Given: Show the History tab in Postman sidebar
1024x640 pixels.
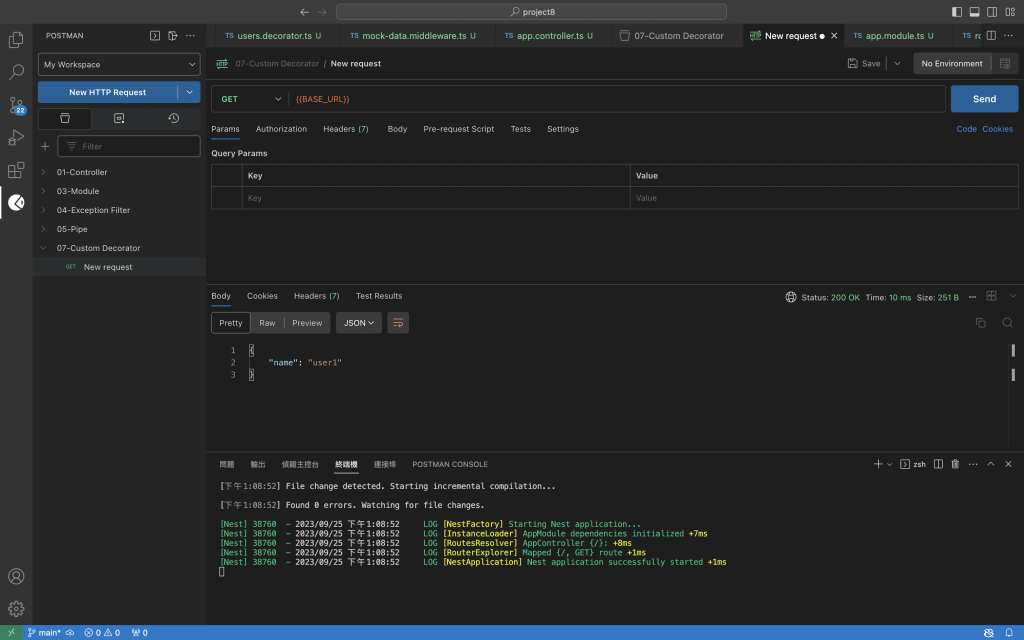Looking at the screenshot, I should click(173, 118).
